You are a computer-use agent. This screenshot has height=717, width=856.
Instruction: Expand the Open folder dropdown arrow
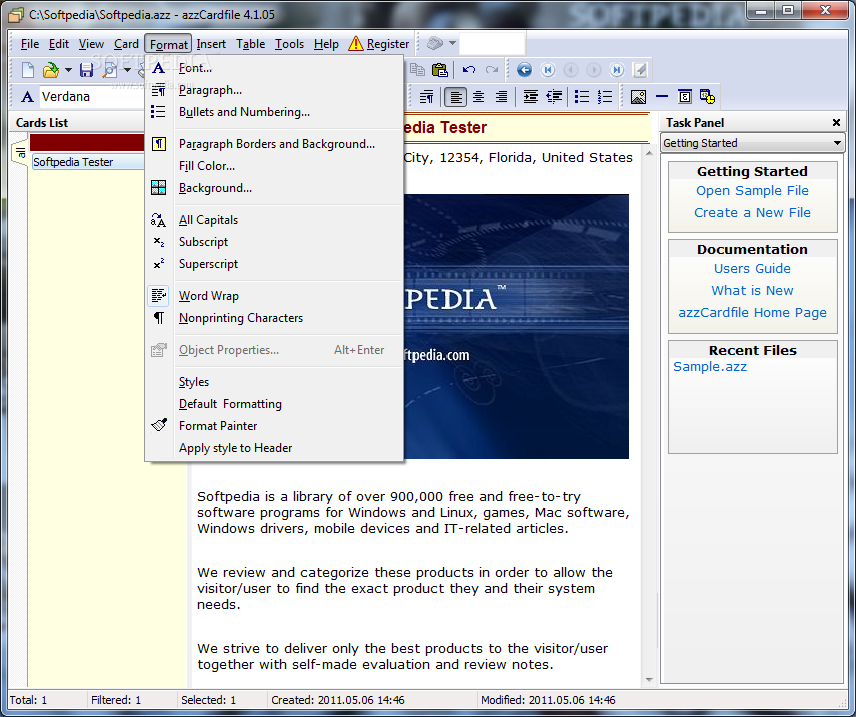pos(68,70)
